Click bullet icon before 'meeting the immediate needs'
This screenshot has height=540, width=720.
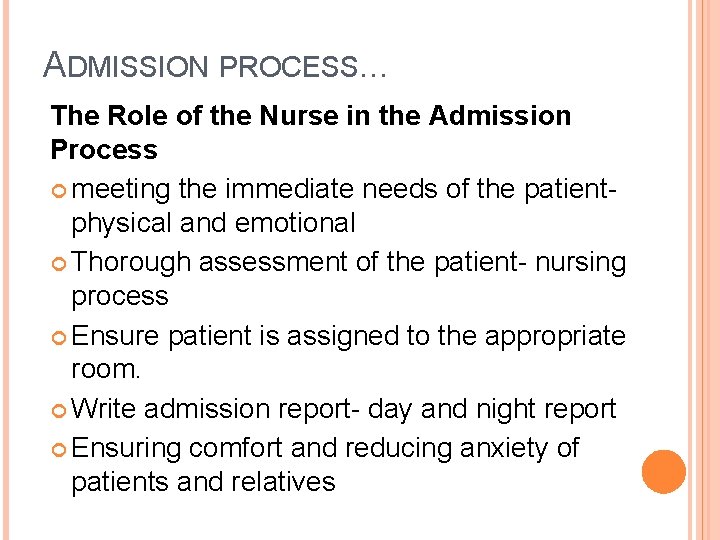coord(59,191)
